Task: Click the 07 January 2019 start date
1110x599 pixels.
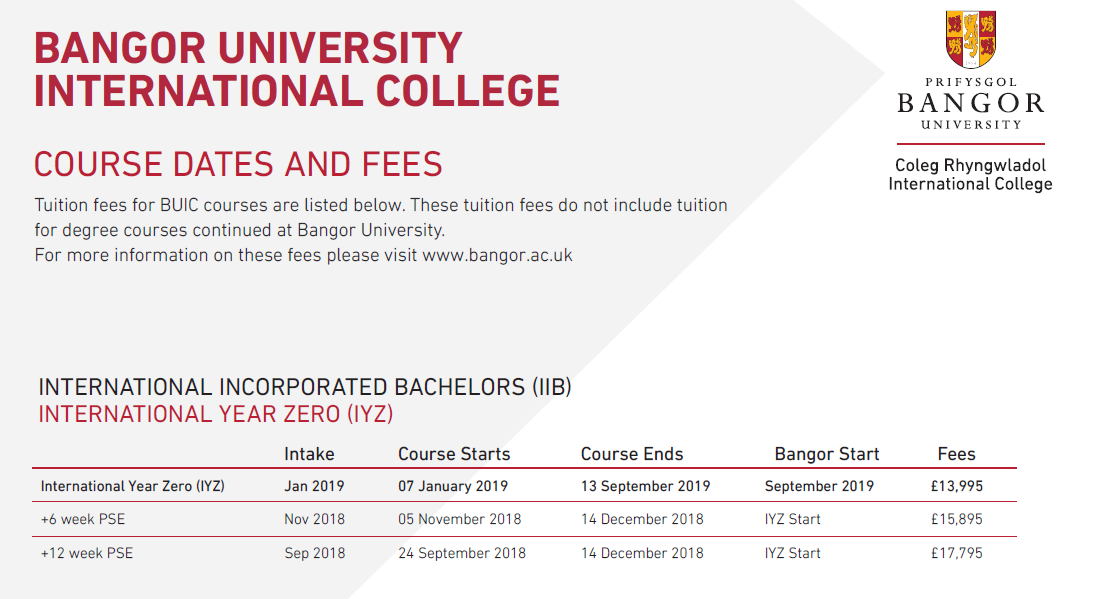Action: [x=453, y=487]
